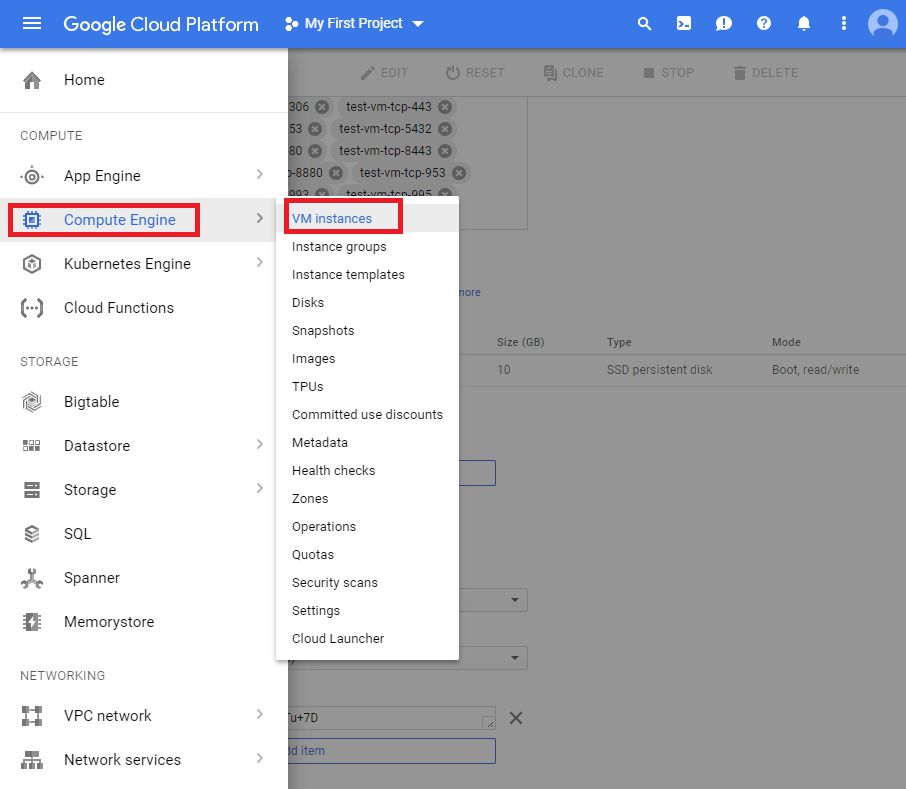Select VM instances from the submenu

(332, 219)
